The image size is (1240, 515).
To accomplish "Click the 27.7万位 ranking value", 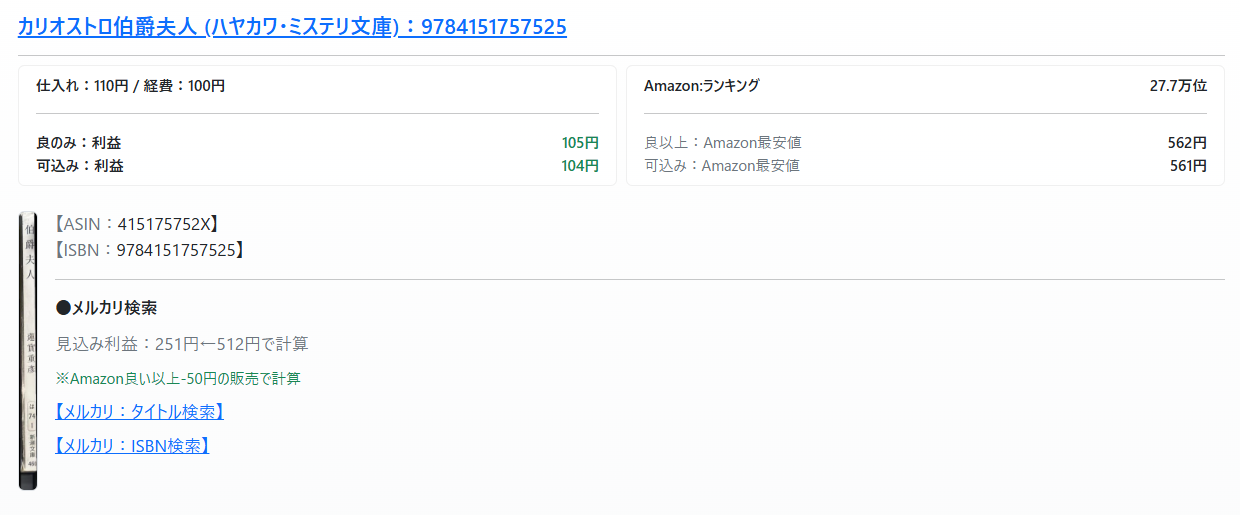I will [x=1178, y=86].
